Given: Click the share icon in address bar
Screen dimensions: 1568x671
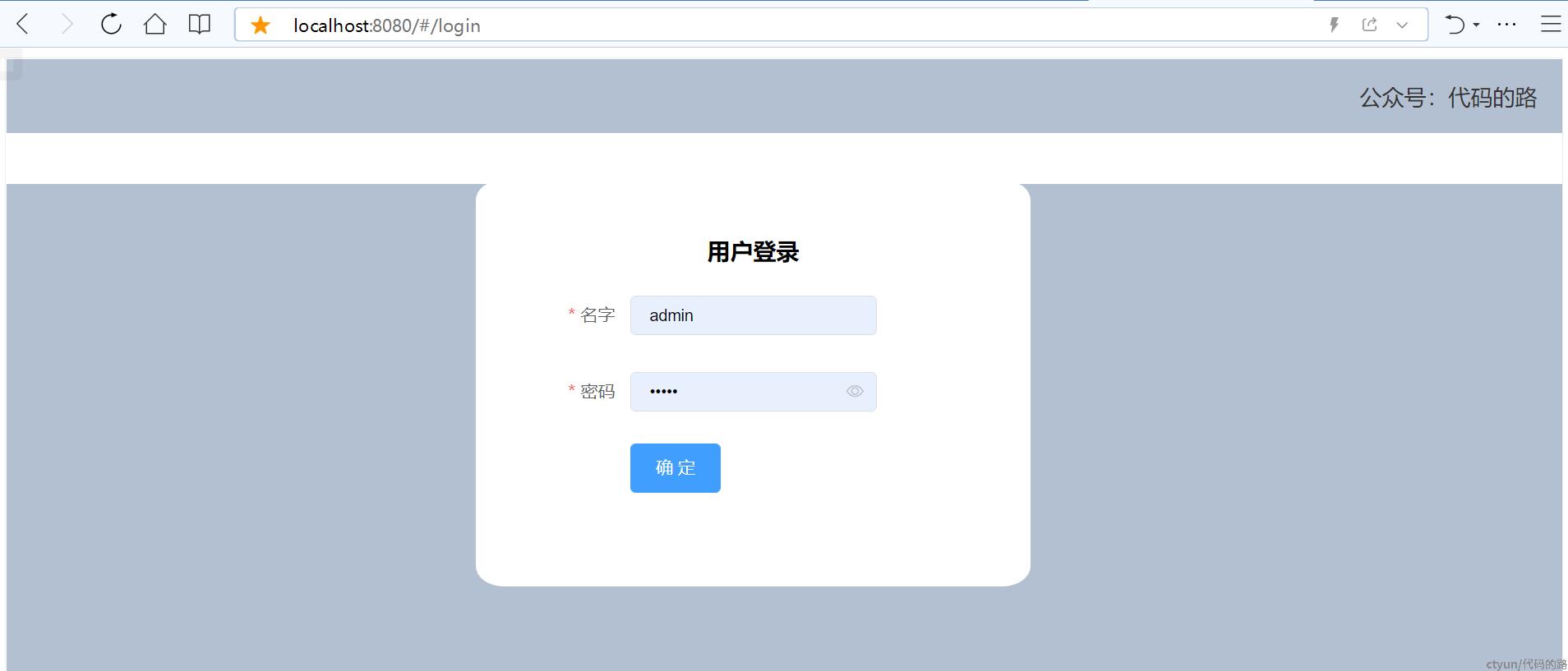Looking at the screenshot, I should tap(1369, 25).
